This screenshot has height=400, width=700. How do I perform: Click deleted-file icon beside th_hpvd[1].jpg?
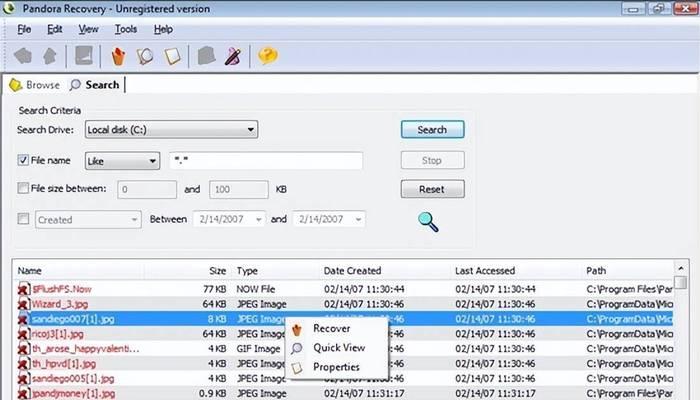tap(24, 364)
